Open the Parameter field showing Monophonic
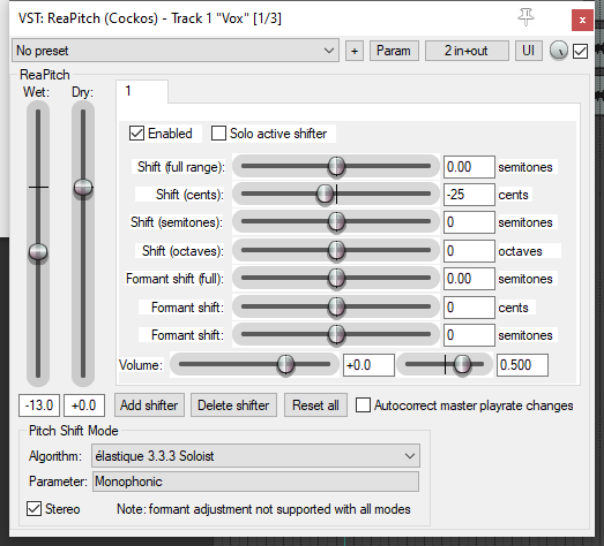Viewport: 604px width, 546px height. tap(255, 482)
